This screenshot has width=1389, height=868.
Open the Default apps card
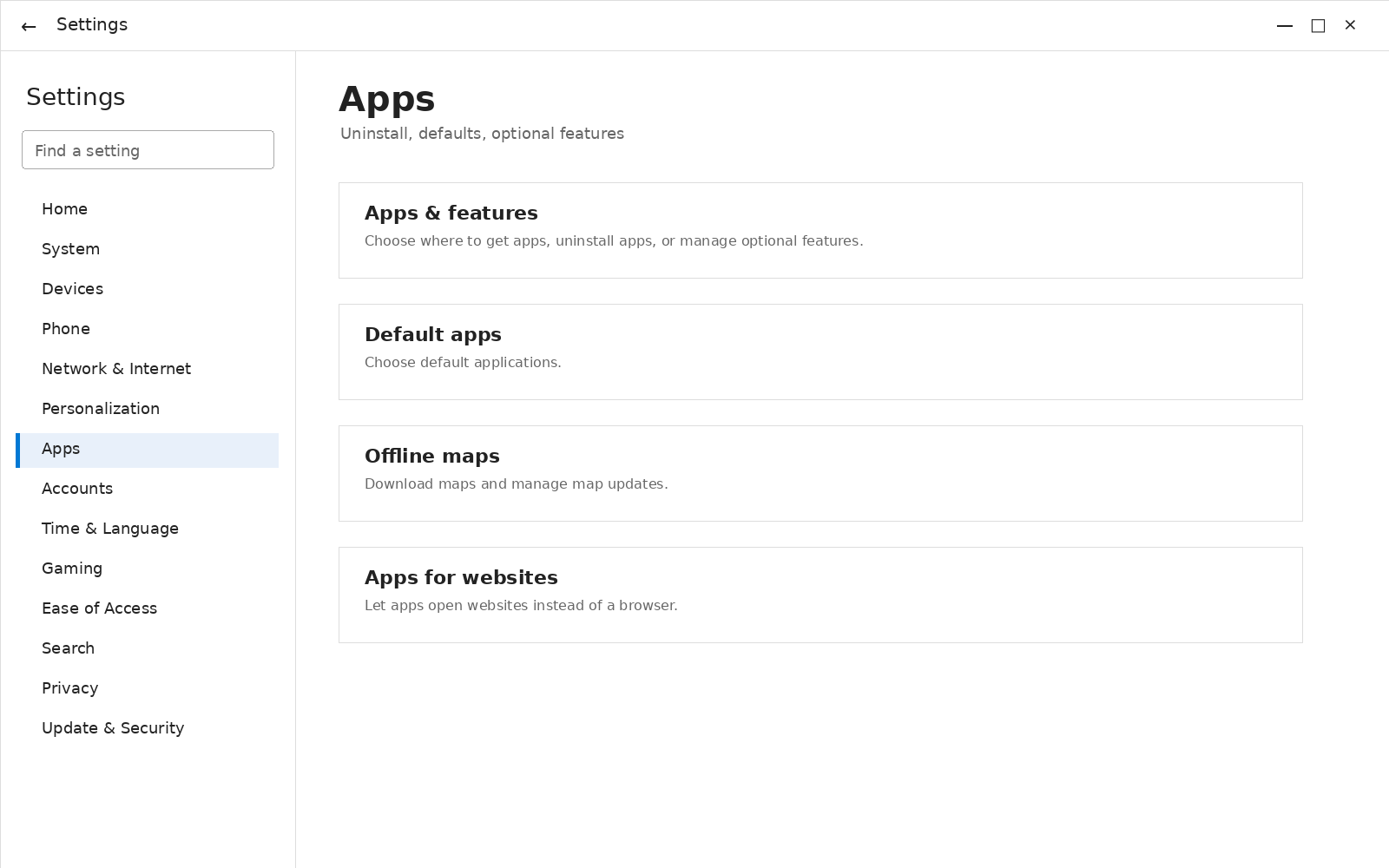(820, 352)
